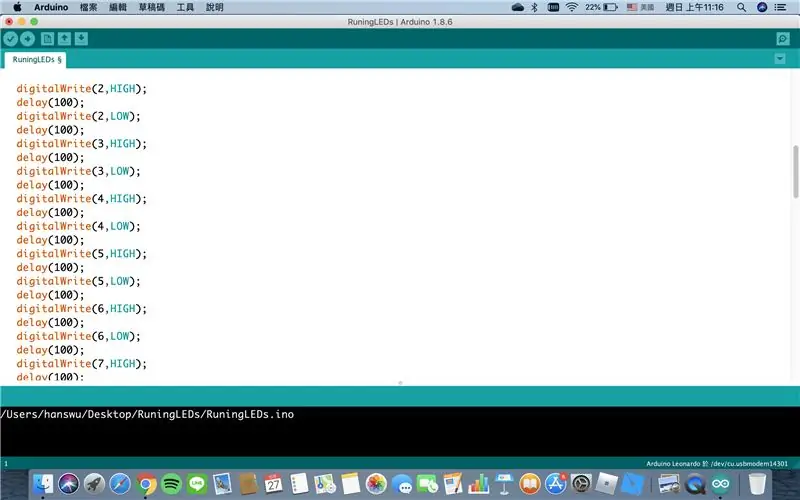Open a sketch using the up-arrow icon
Screen dimensions: 800x500
64,39
